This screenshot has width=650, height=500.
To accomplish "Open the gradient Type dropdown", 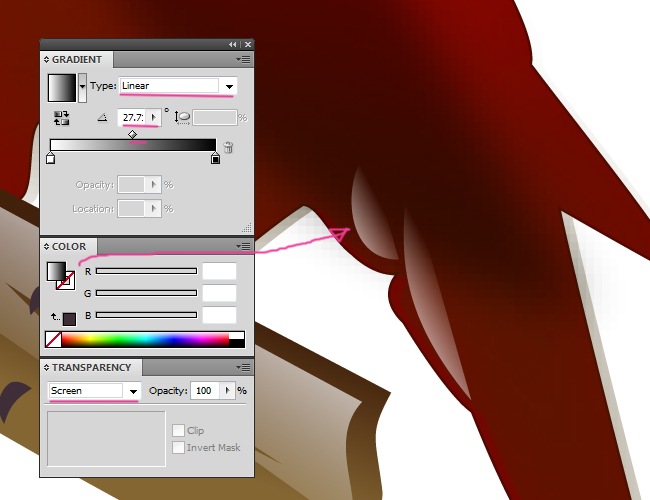I will coord(229,86).
